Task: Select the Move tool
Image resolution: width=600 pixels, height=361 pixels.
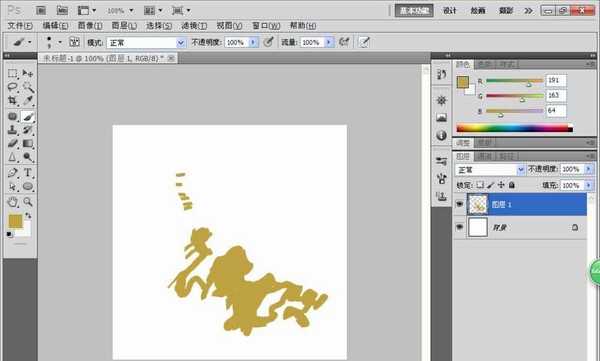Action: click(x=28, y=73)
